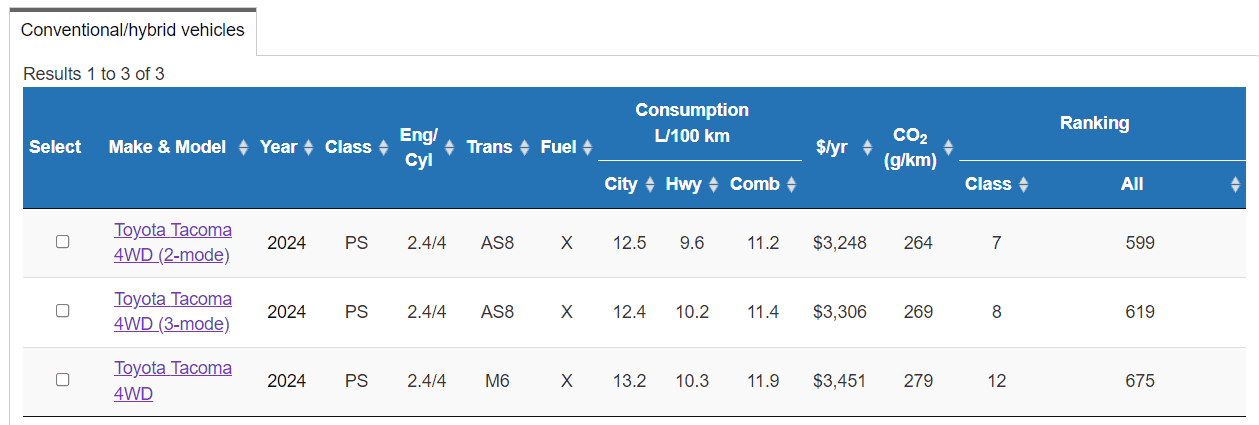The image size is (1259, 425).
Task: Click sort arrows icon beside Eng/Cyl
Action: point(449,148)
